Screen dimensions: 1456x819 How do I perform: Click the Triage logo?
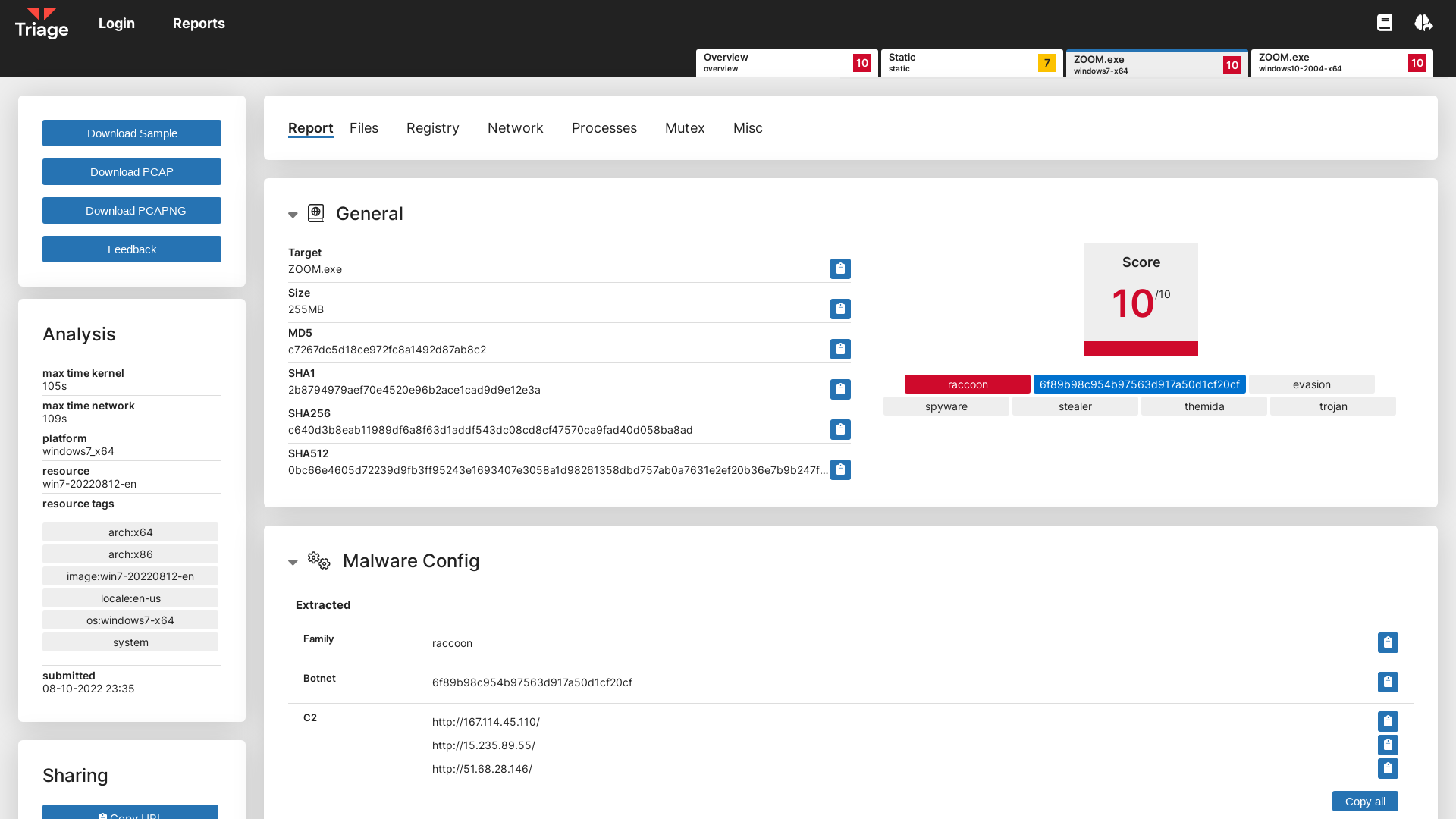(x=42, y=24)
